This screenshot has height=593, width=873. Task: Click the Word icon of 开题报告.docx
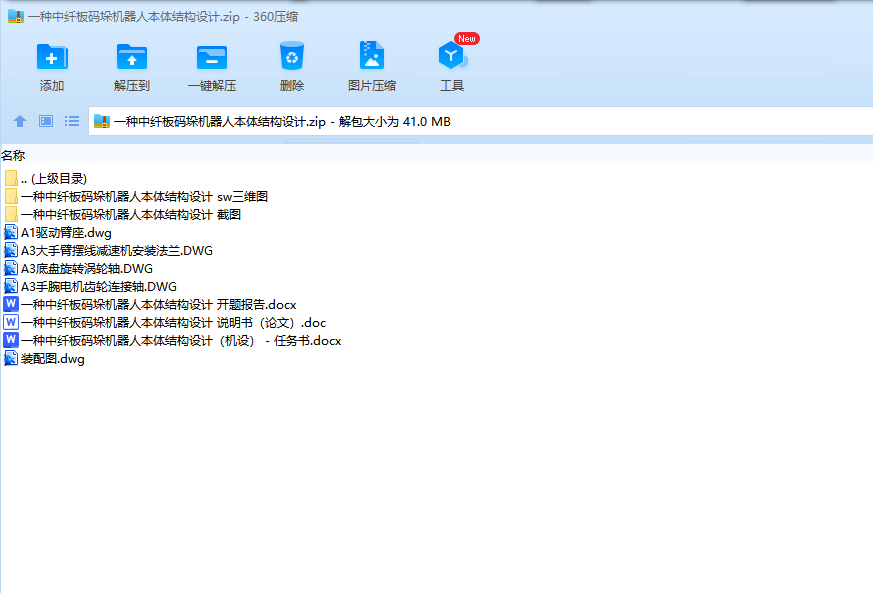point(11,304)
